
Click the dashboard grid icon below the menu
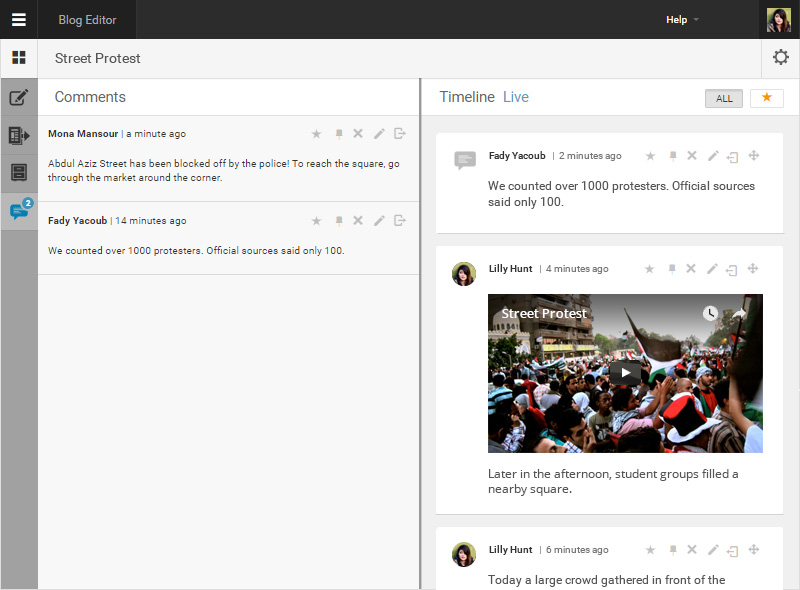pyautogui.click(x=18, y=57)
